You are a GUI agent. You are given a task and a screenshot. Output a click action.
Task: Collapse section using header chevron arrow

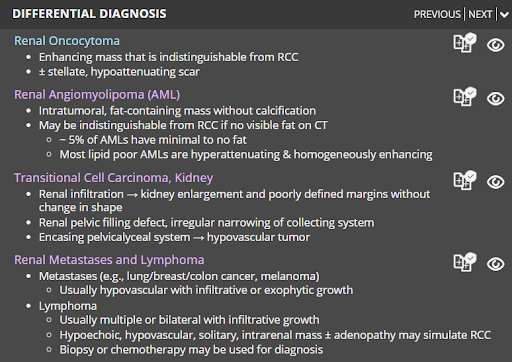pos(505,14)
